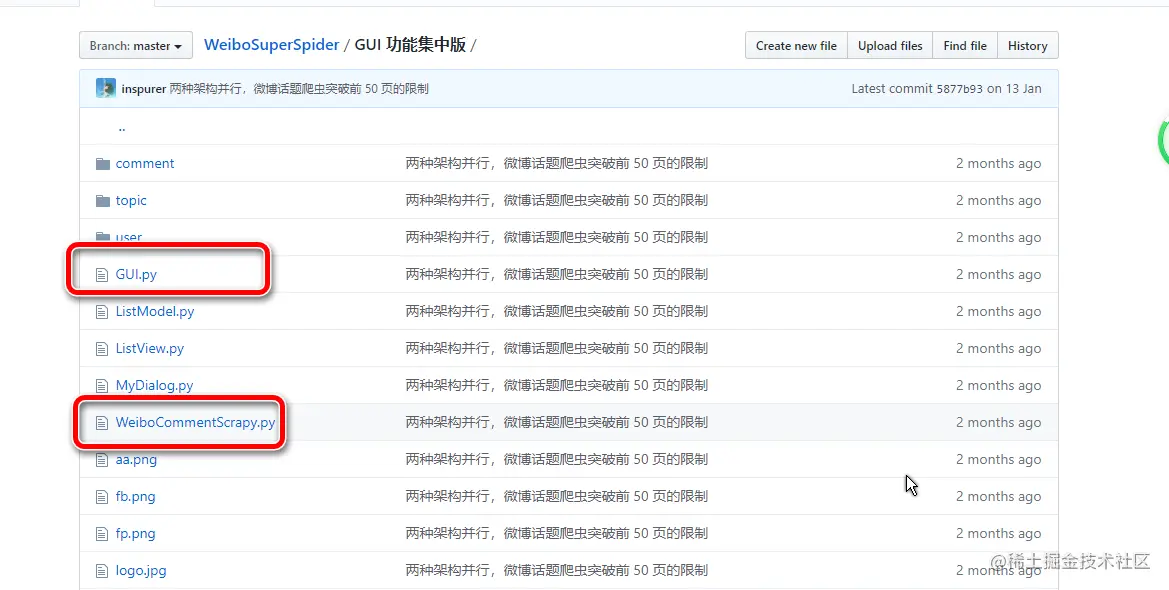Open the aa.png file
The width and height of the screenshot is (1169, 590).
(136, 459)
